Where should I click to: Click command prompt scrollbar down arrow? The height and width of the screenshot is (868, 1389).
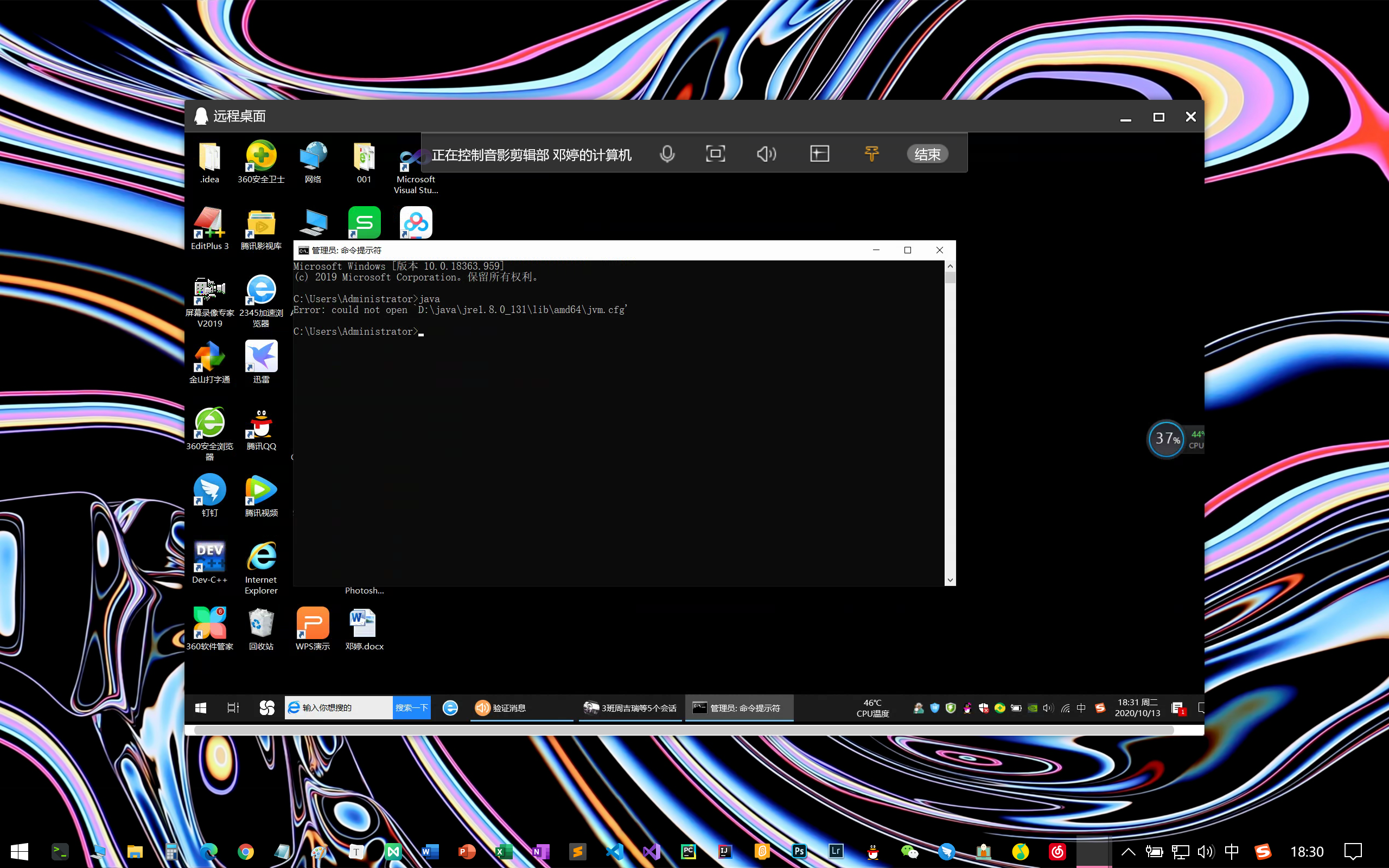click(x=950, y=580)
